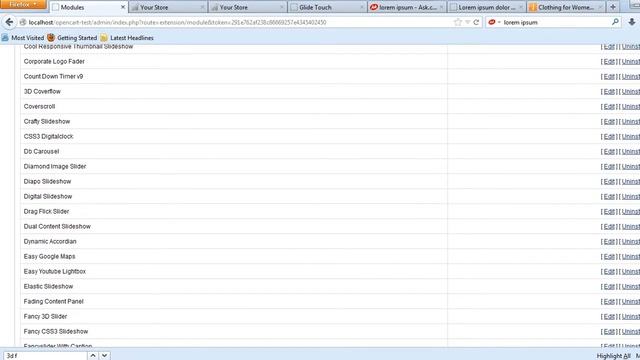Edit the Corporate Logo Fader module
The width and height of the screenshot is (640, 360).
(x=609, y=62)
